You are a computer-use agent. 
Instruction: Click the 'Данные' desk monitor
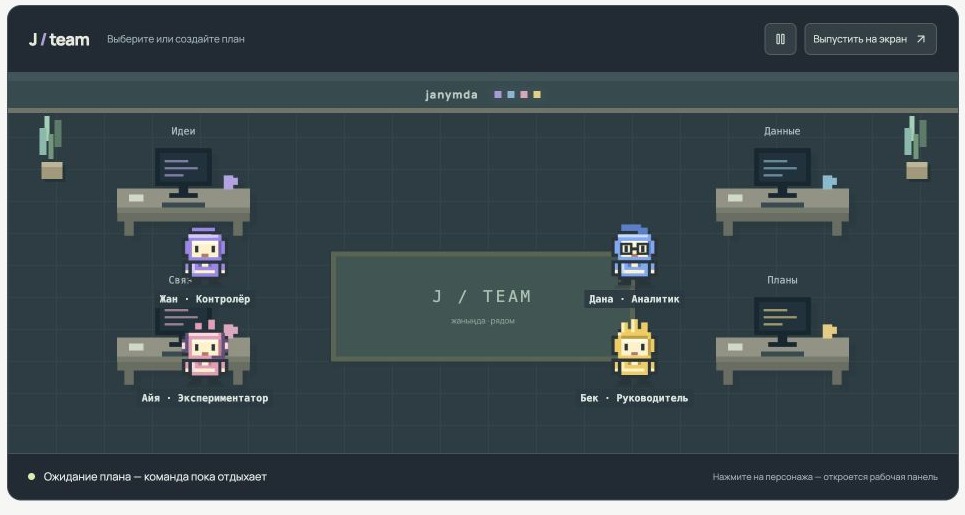(x=782, y=172)
